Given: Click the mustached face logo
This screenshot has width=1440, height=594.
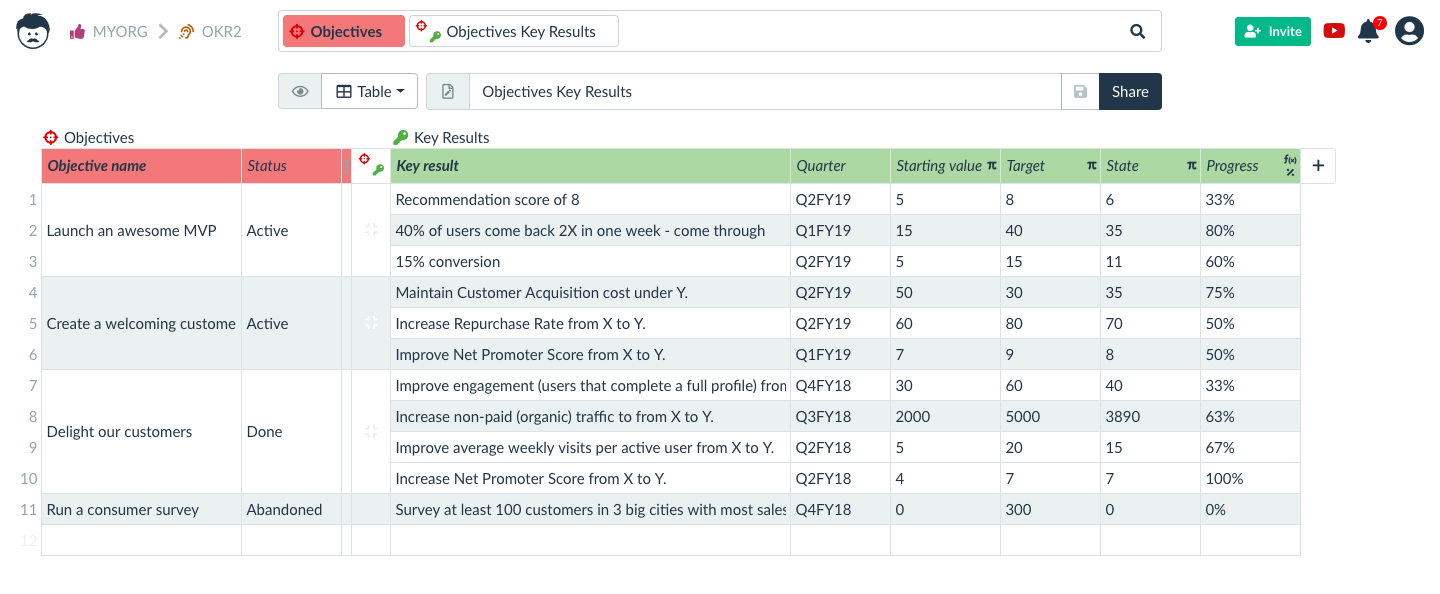Looking at the screenshot, I should point(33,31).
